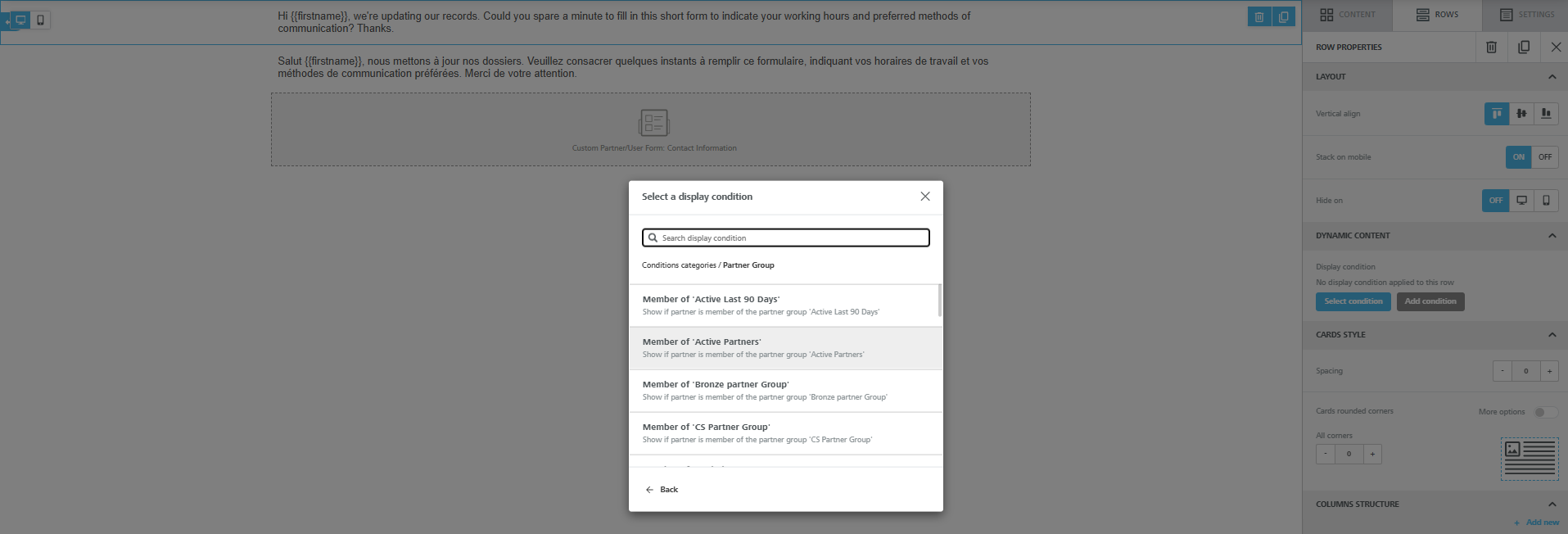
Task: Collapse the Layout section
Action: coord(1552,77)
